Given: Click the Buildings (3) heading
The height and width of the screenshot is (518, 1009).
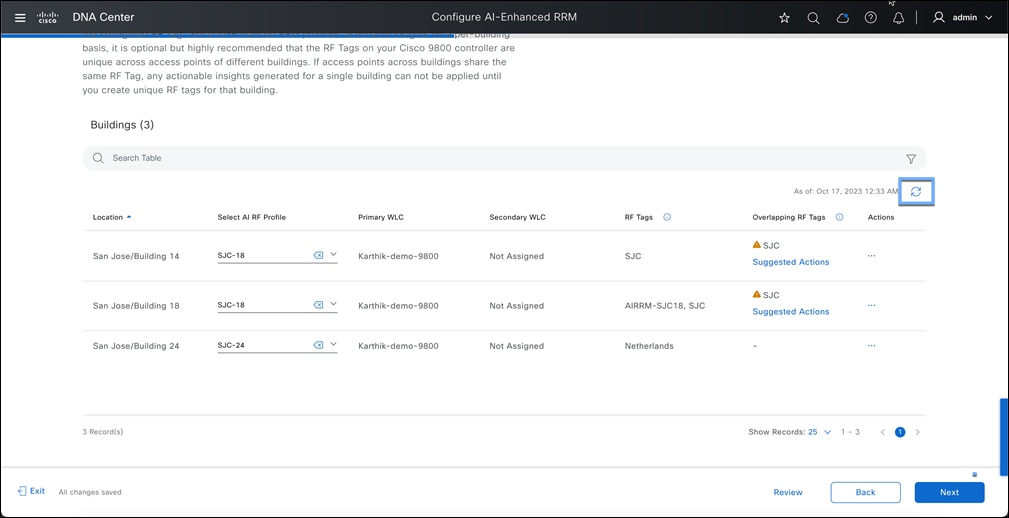Looking at the screenshot, I should 122,125.
